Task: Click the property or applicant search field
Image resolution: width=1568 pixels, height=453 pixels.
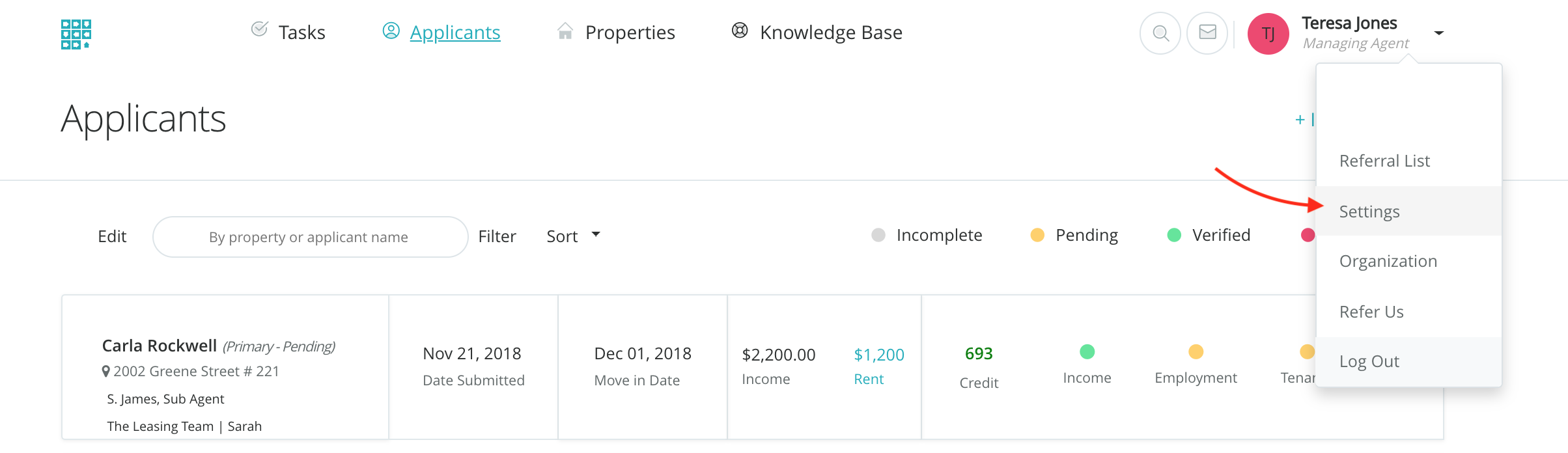Action: pos(310,237)
